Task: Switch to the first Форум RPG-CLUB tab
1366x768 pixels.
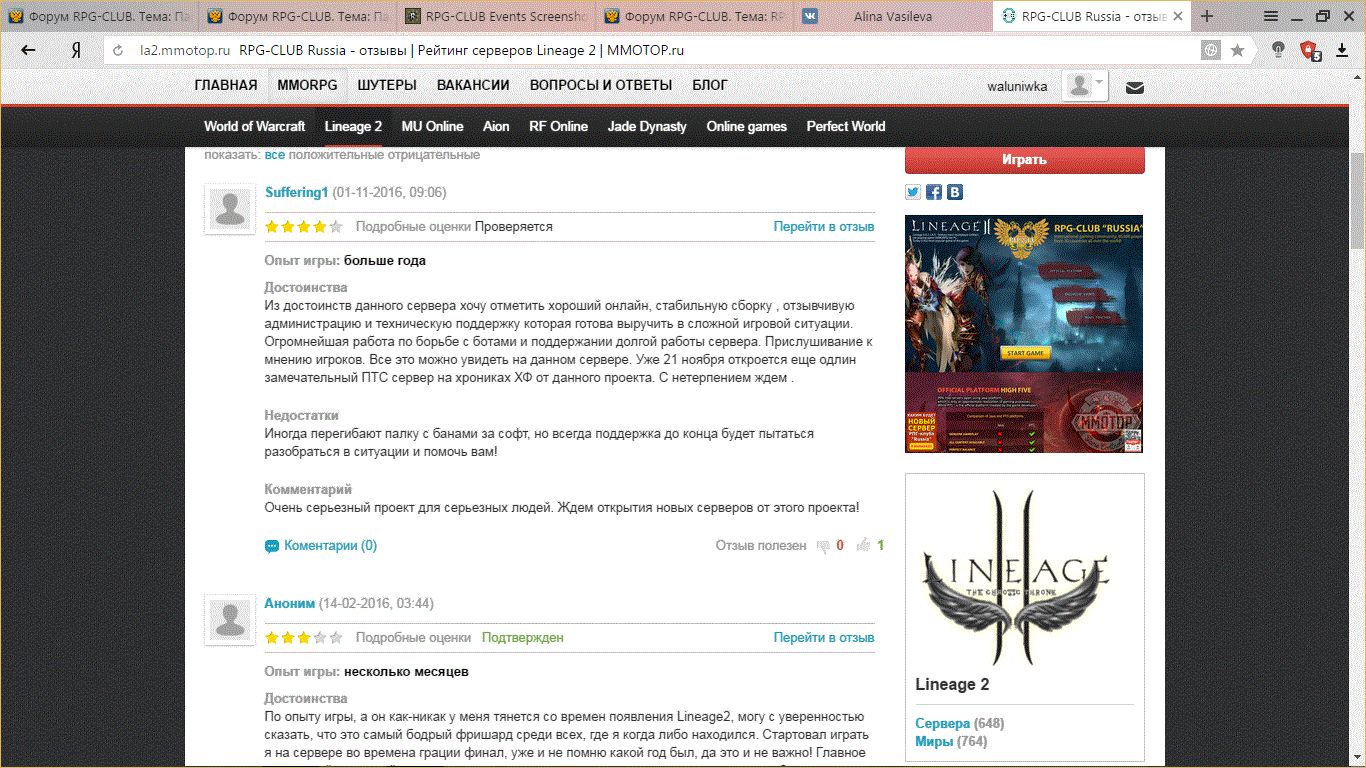Action: [100, 16]
